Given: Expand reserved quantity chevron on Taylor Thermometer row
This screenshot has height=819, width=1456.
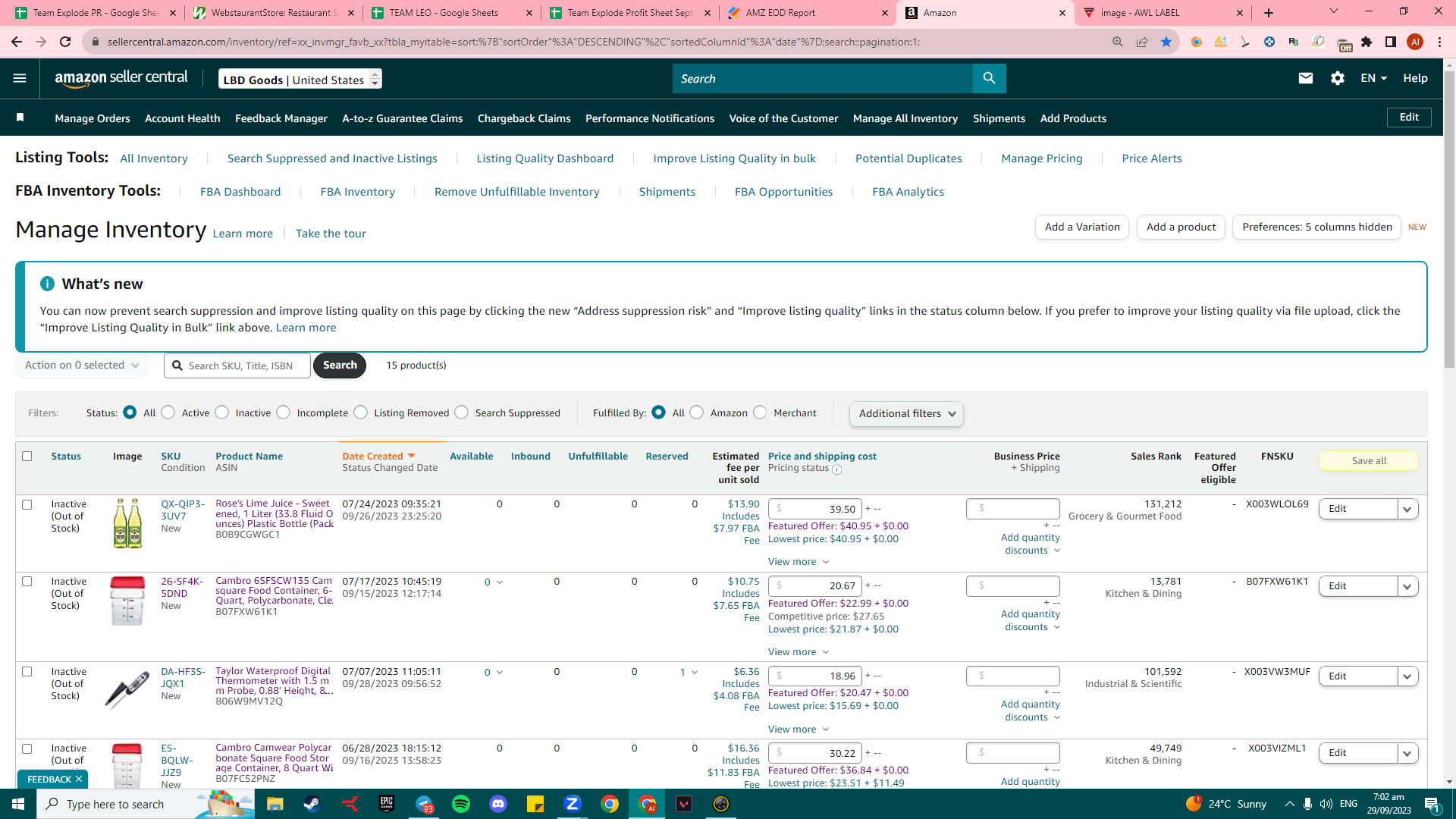Looking at the screenshot, I should pyautogui.click(x=695, y=673).
